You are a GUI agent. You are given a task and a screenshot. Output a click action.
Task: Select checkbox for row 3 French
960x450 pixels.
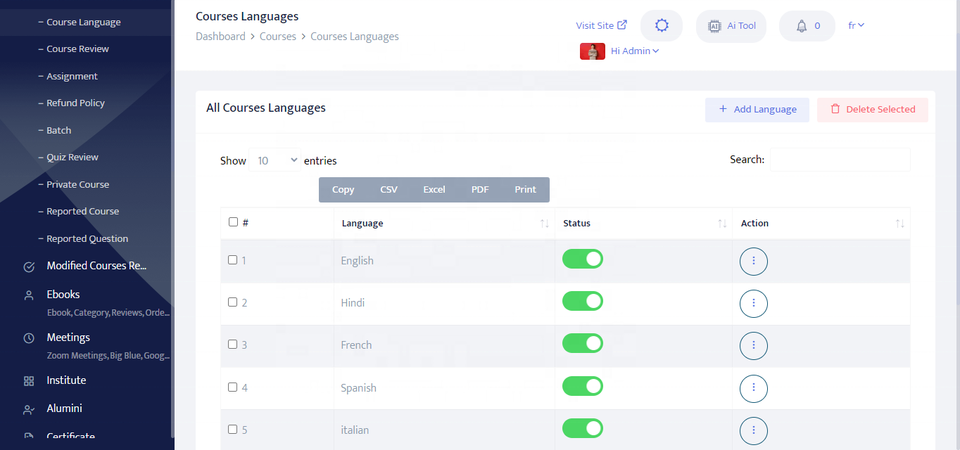[x=233, y=344]
